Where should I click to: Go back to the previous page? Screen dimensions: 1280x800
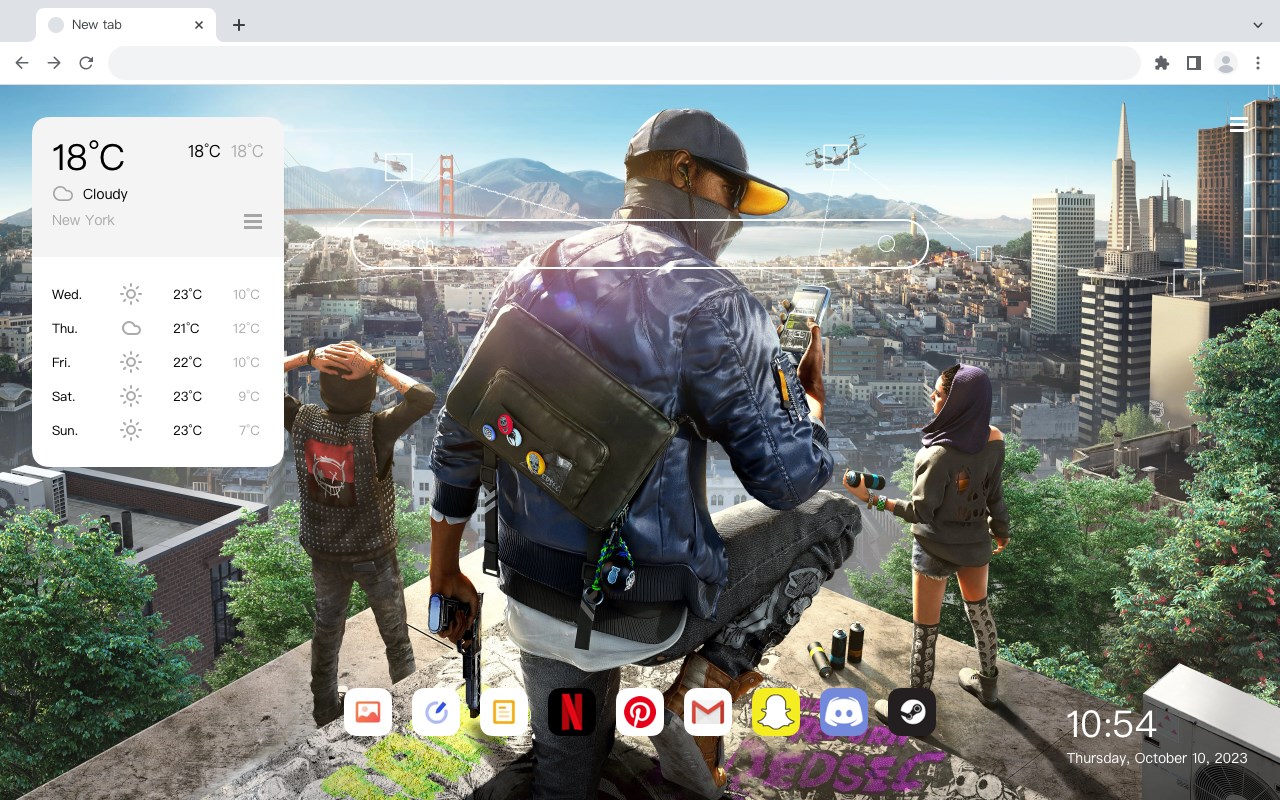(22, 63)
